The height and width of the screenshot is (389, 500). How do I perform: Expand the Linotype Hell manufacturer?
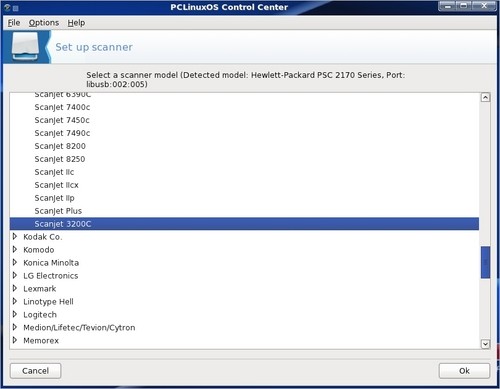click(x=15, y=301)
